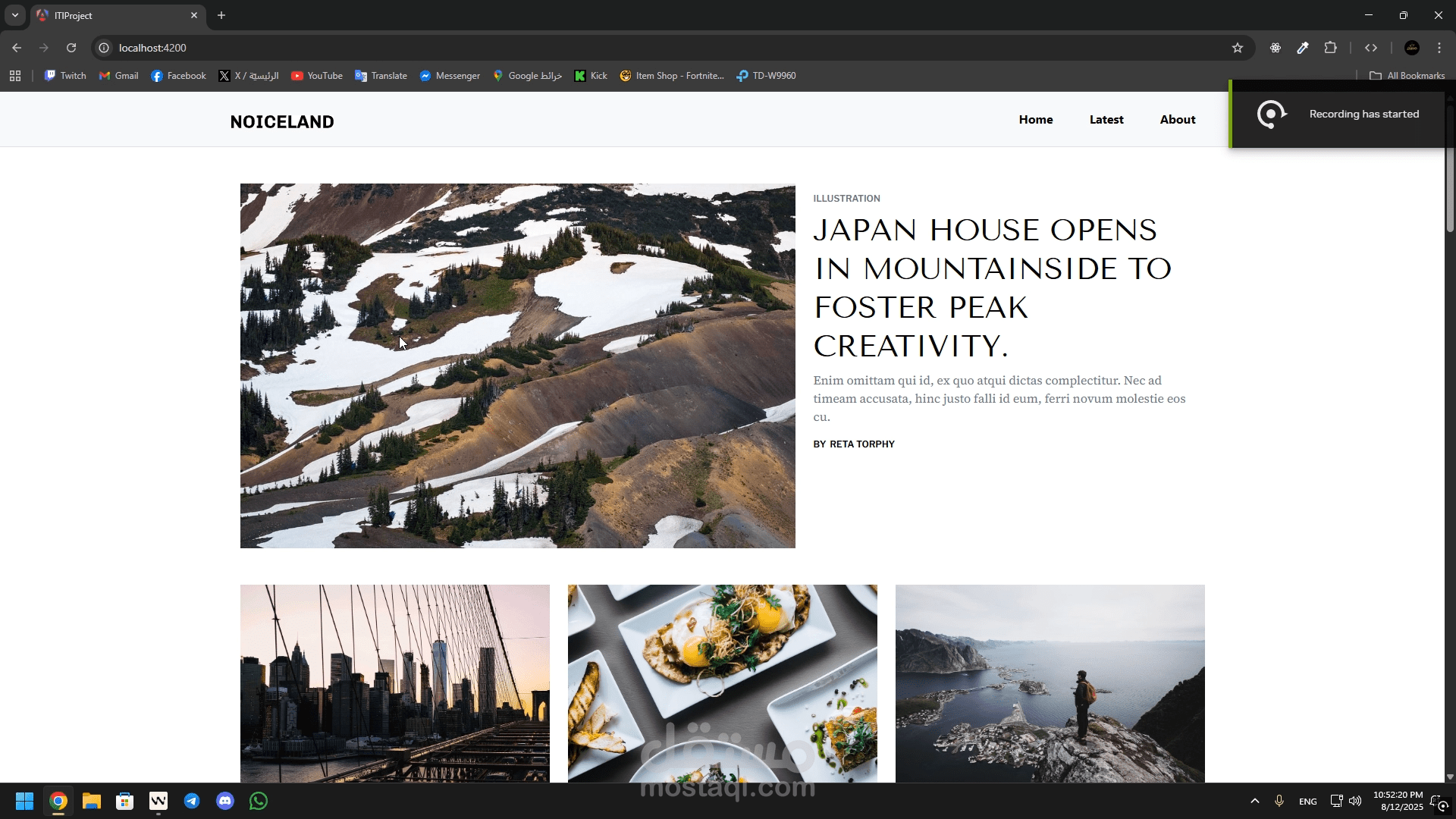Click the NOICELAND logo link
This screenshot has height=819, width=1456.
coord(282,122)
